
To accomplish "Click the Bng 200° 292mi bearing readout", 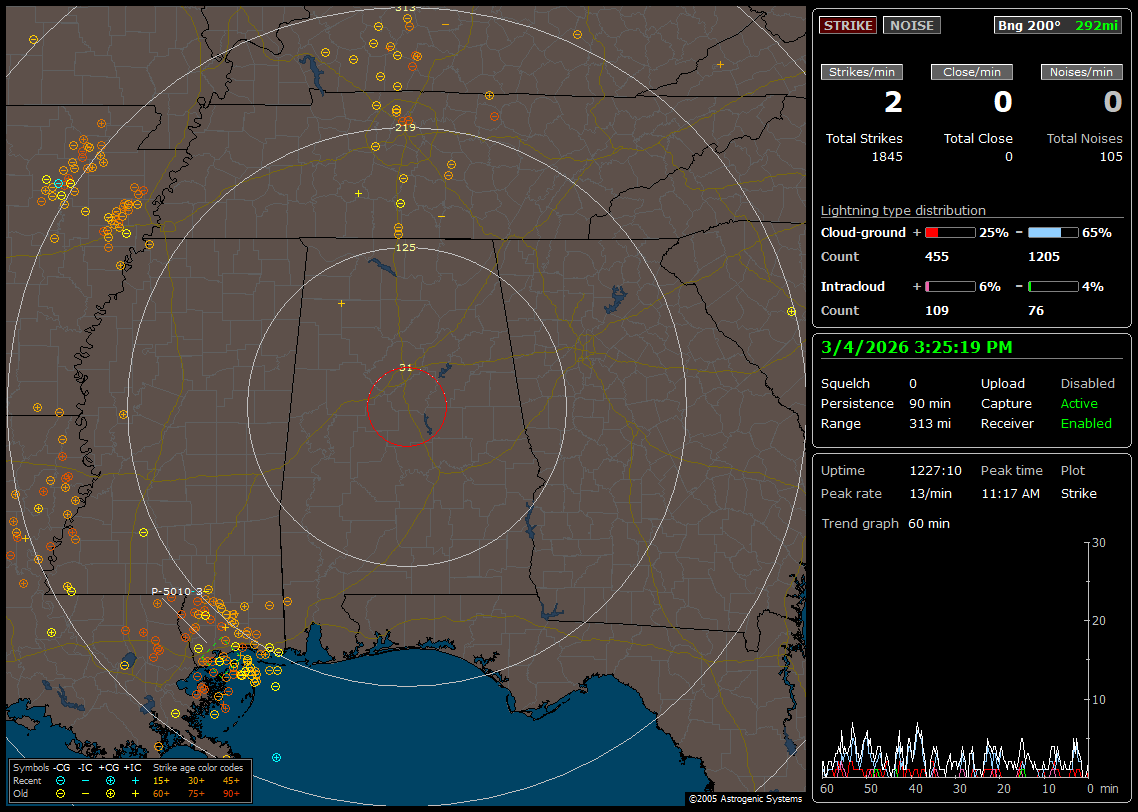I will (1057, 25).
